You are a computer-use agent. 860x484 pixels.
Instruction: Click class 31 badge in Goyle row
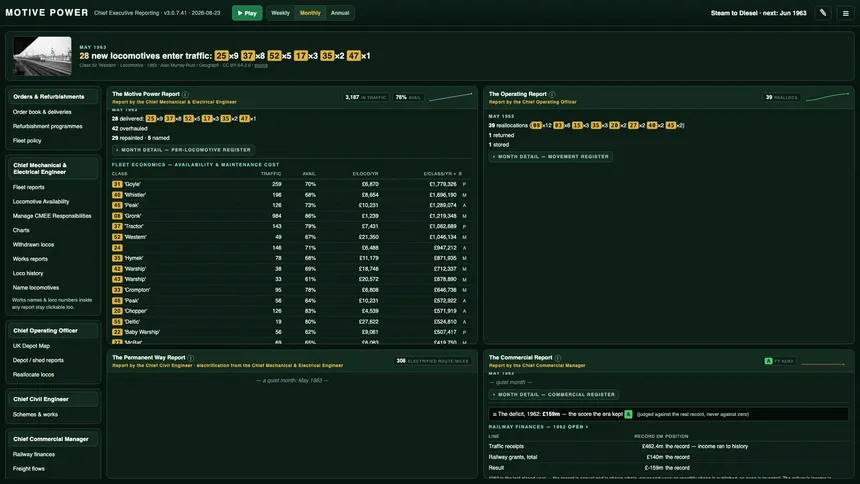click(117, 184)
